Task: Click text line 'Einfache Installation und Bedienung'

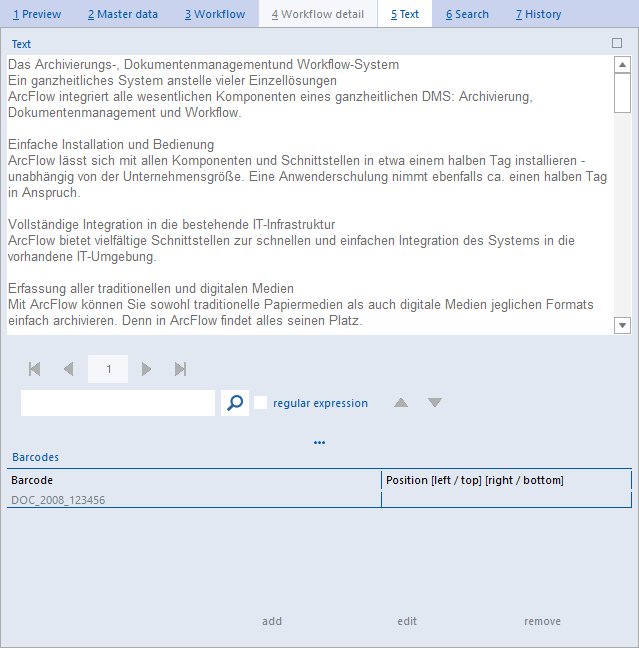Action: 111,145
